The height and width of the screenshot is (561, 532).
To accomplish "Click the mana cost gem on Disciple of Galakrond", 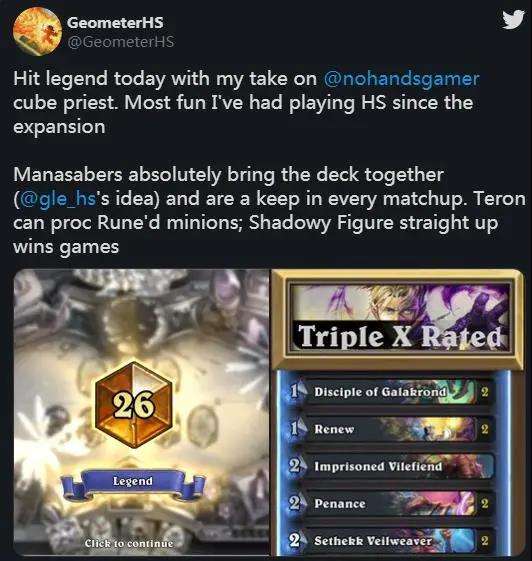I will (x=295, y=391).
